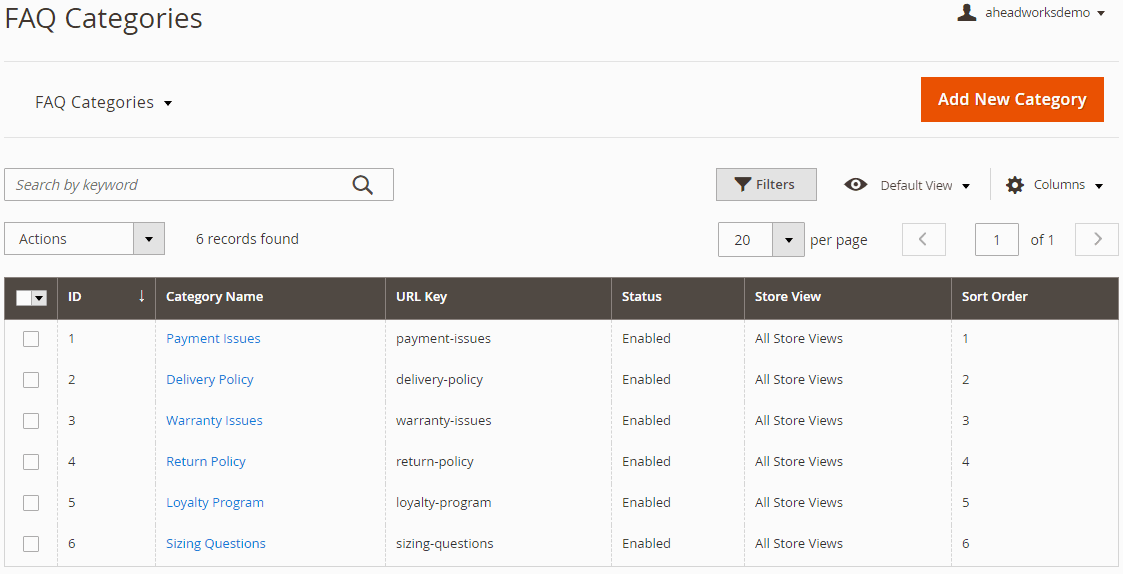Click the Add New Category button

click(1011, 99)
